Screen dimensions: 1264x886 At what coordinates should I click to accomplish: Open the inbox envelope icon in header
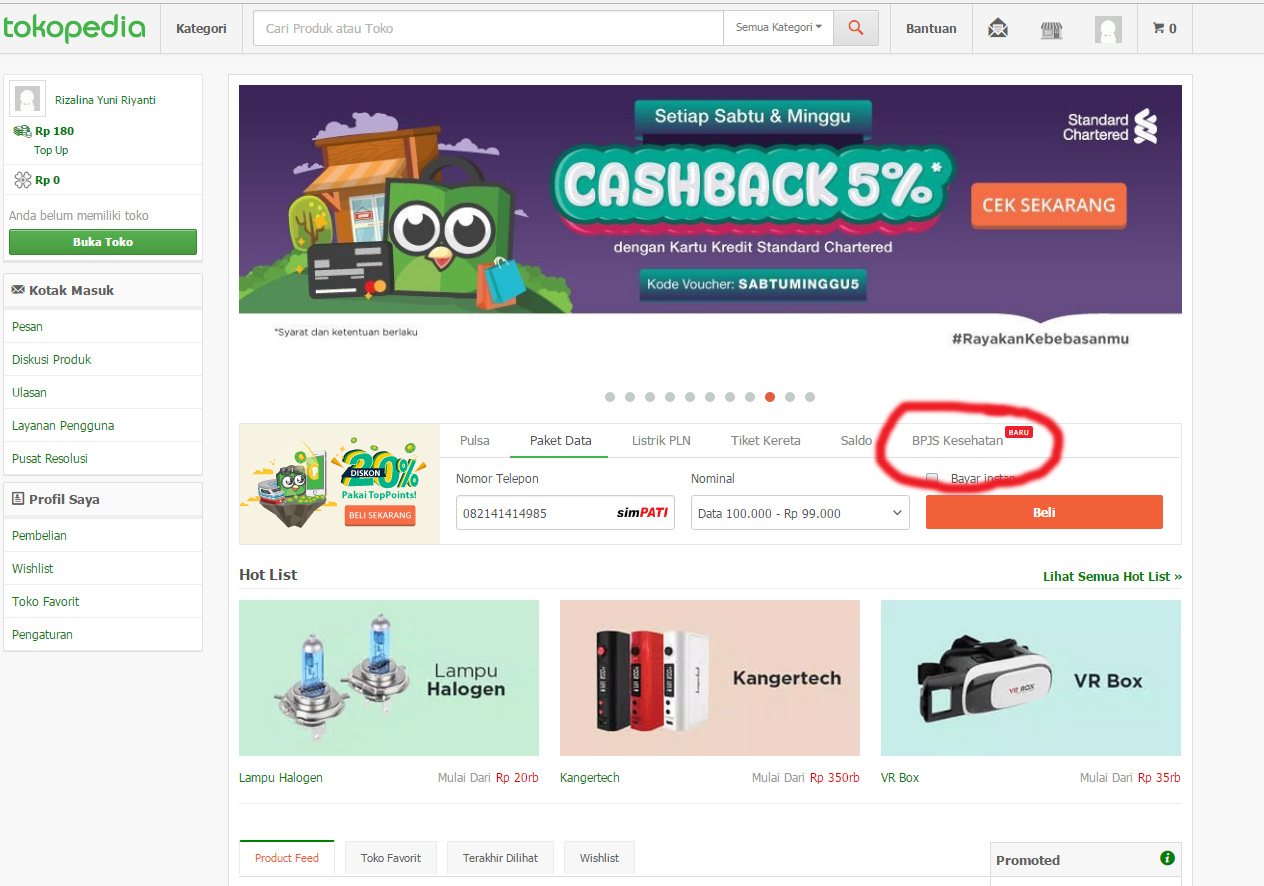point(997,29)
